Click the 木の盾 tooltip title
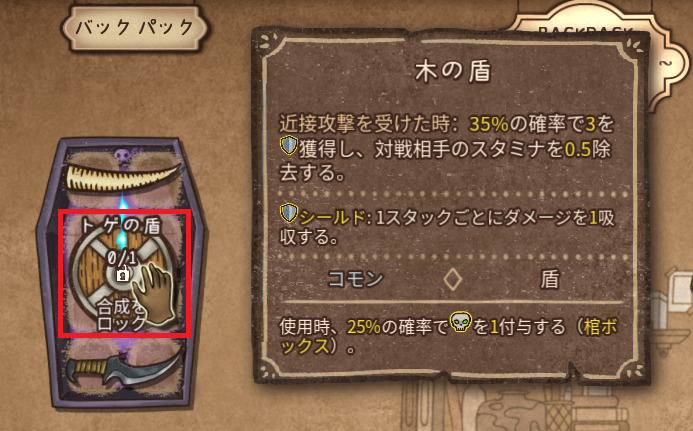This screenshot has height=431, width=693. tap(453, 72)
